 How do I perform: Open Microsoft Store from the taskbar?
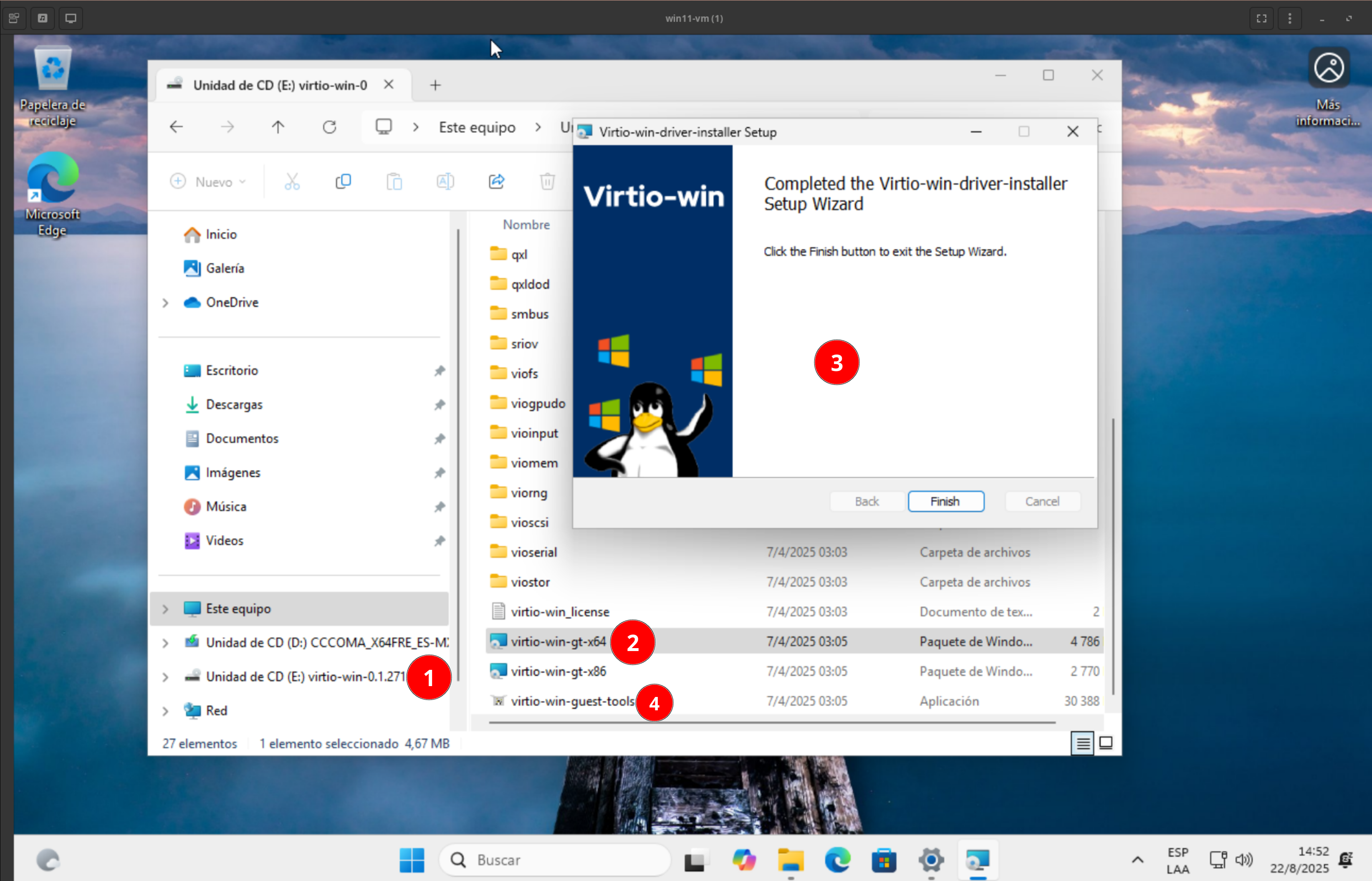(884, 860)
